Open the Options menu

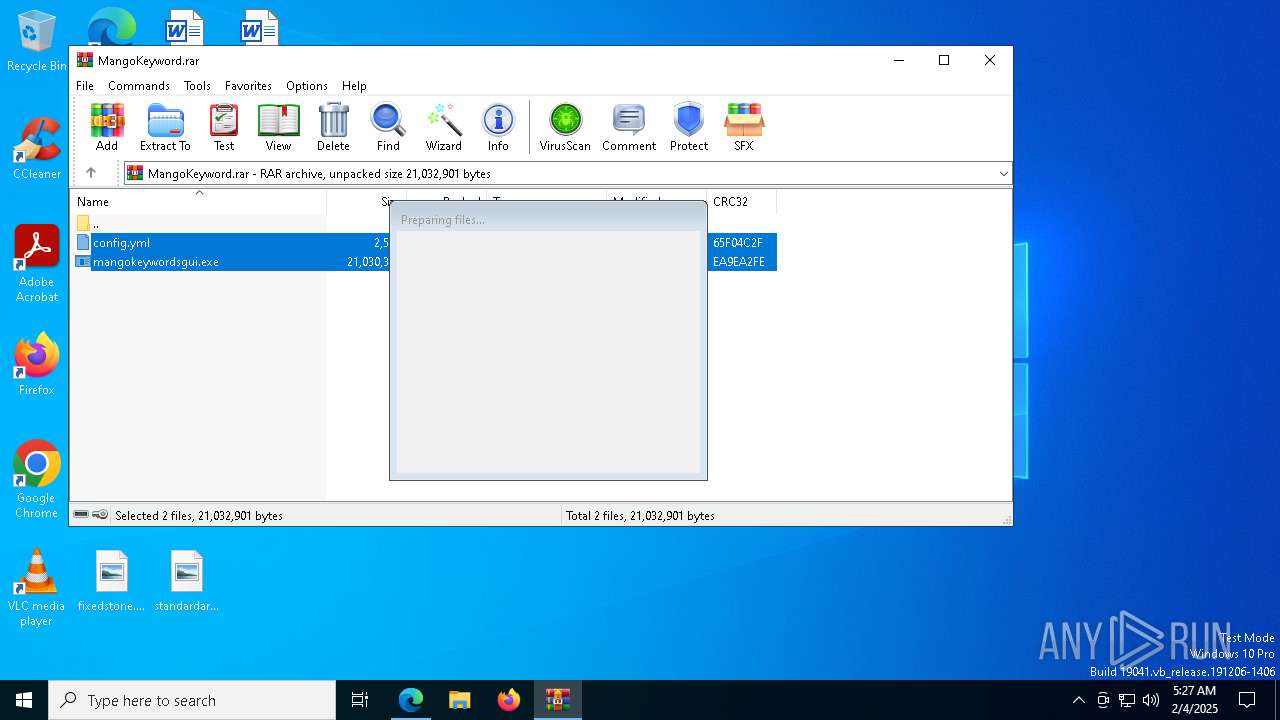coord(307,86)
